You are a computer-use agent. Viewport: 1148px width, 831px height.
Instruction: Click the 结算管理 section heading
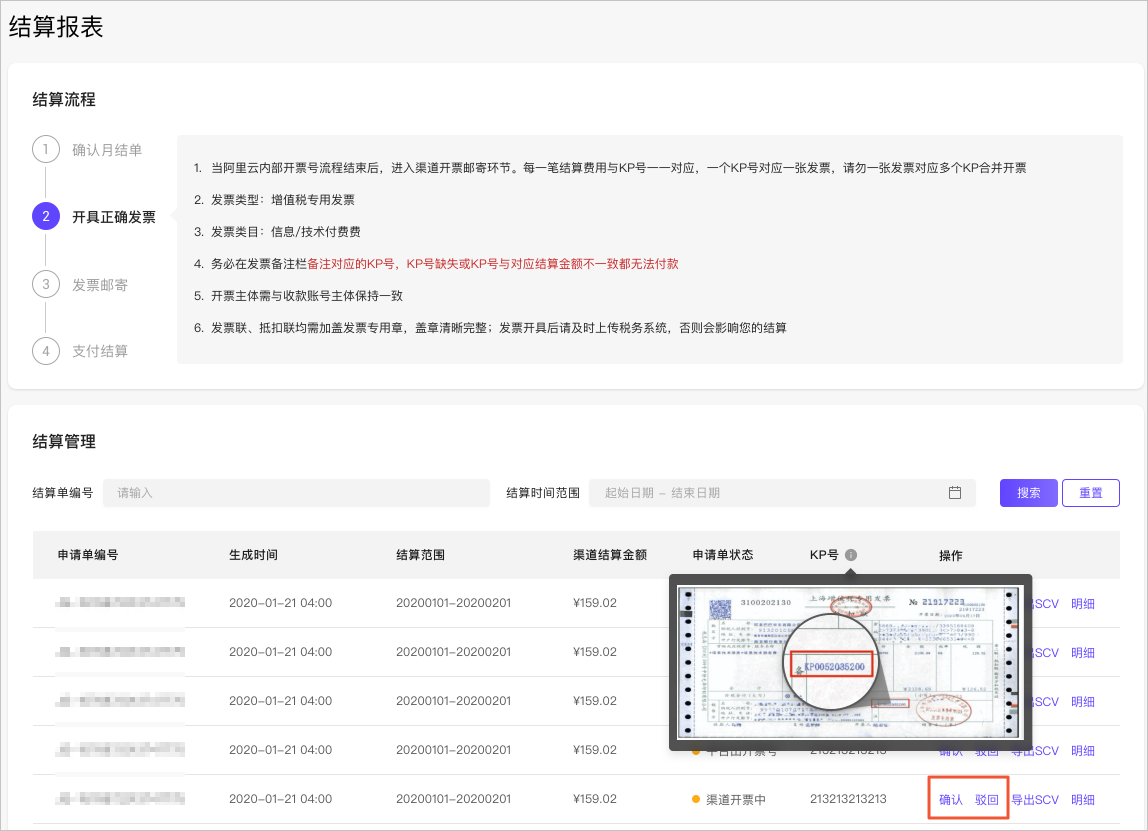(64, 441)
